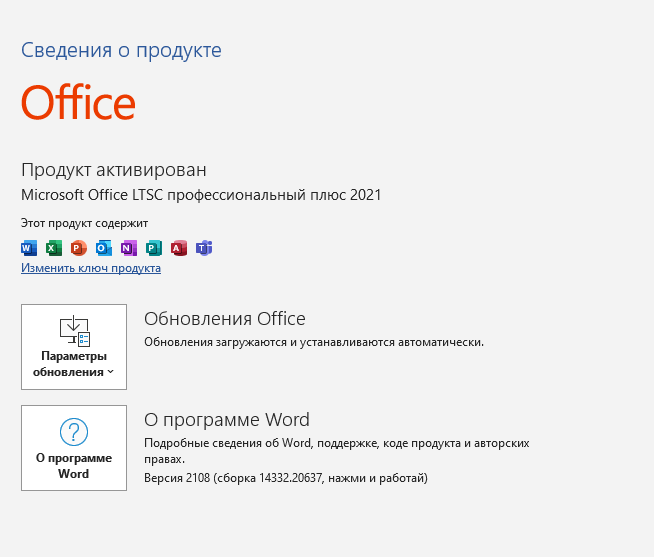
Task: Click the Сведения о продукте heading
Action: (x=121, y=50)
